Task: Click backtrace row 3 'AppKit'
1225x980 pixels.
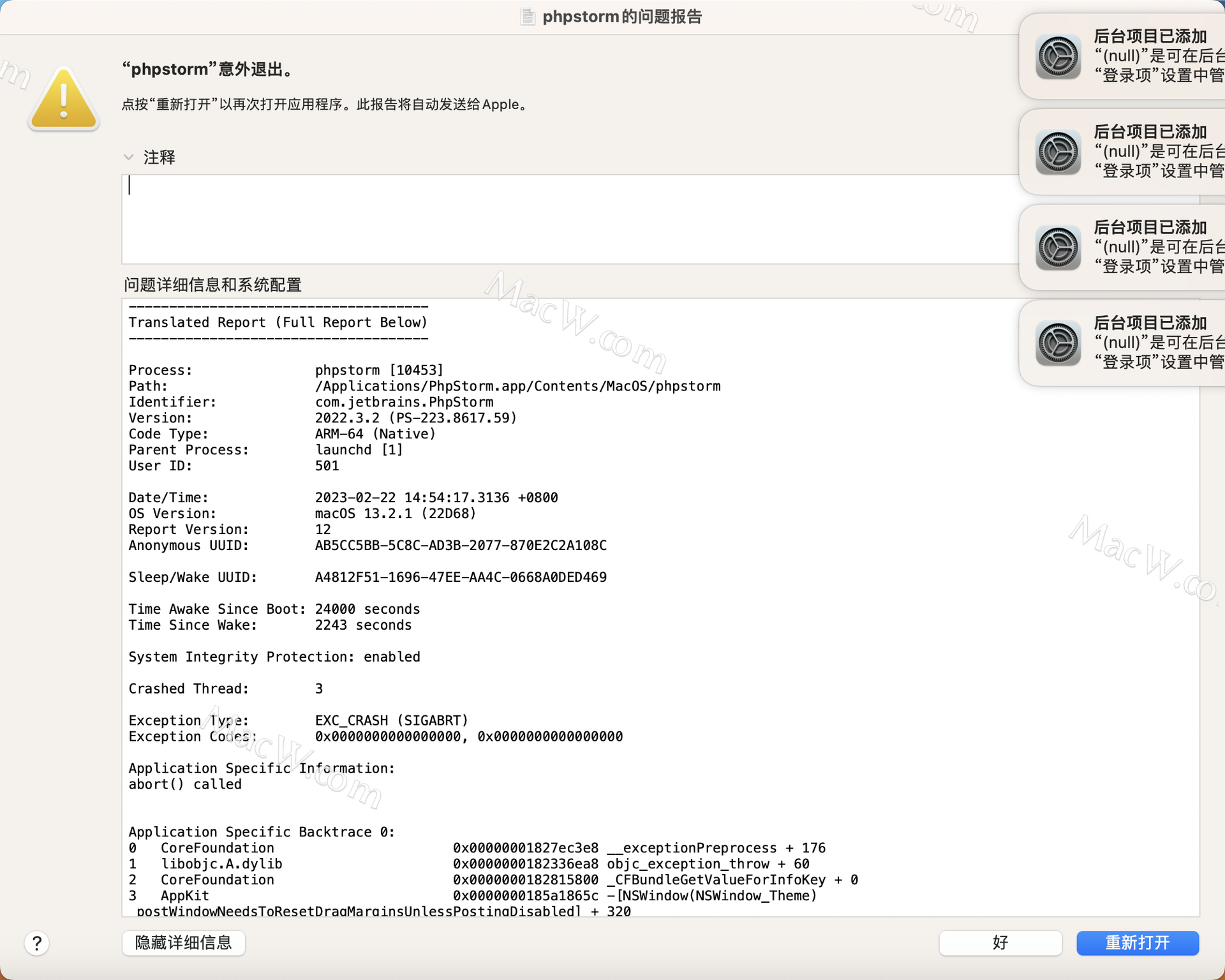Action: pyautogui.click(x=473, y=897)
